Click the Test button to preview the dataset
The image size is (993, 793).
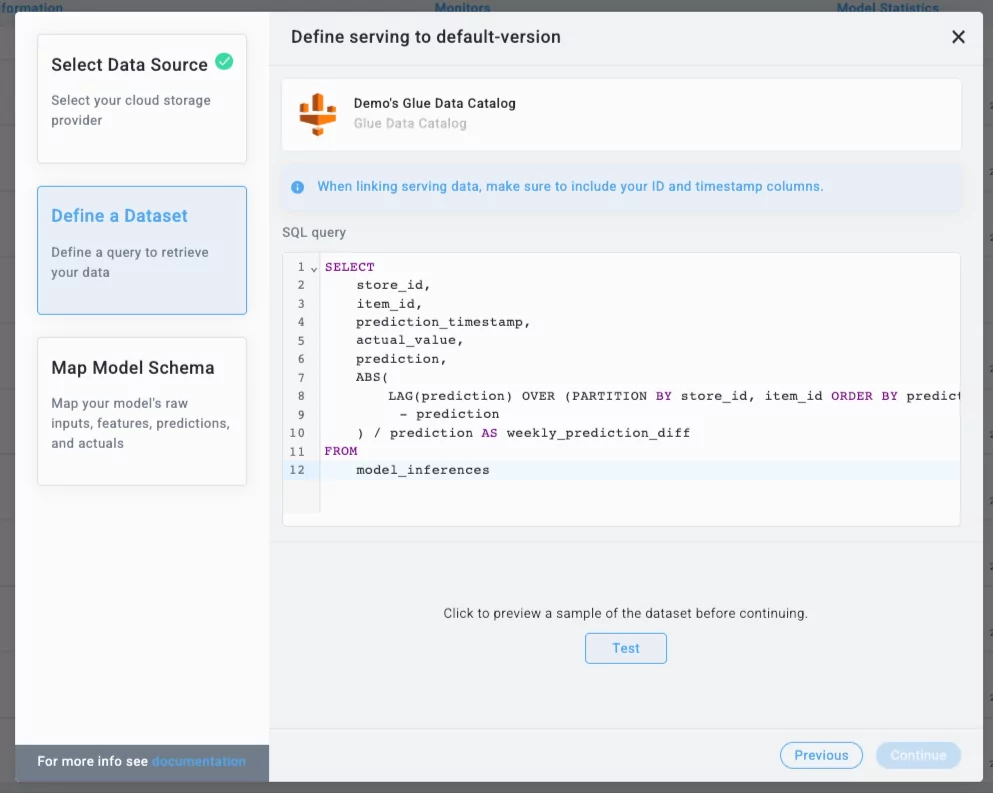pyautogui.click(x=626, y=648)
